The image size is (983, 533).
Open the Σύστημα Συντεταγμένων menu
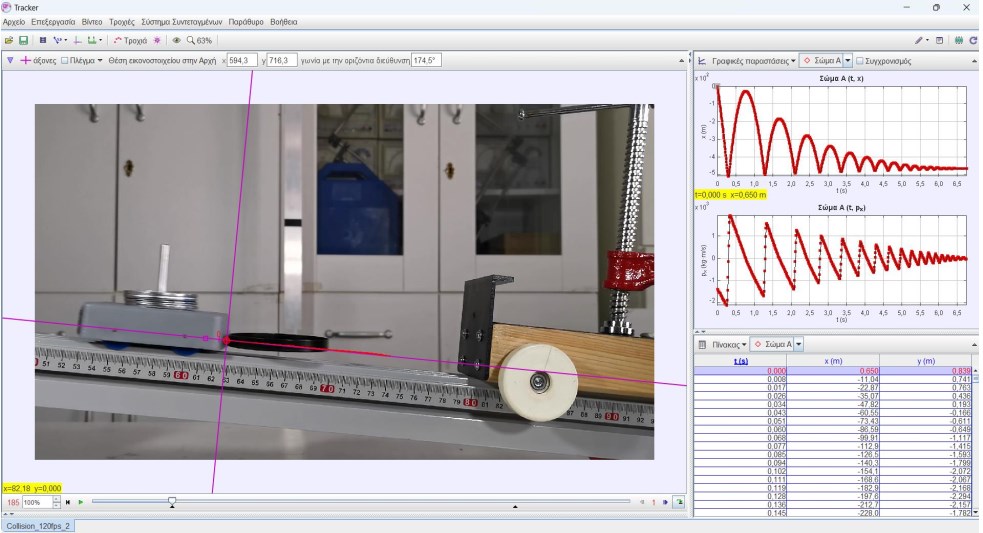(x=182, y=21)
